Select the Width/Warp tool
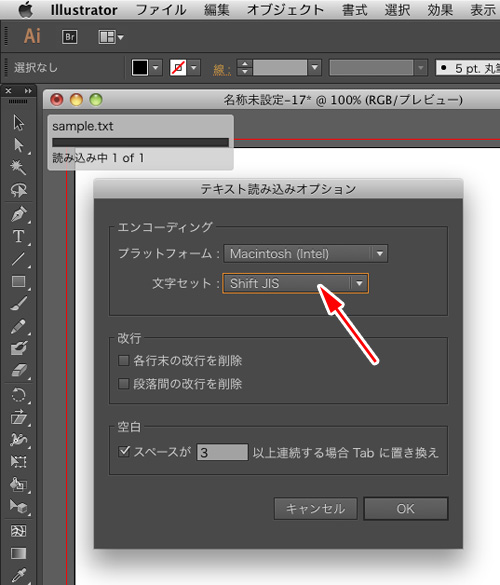This screenshot has width=500, height=585. tap(18, 439)
